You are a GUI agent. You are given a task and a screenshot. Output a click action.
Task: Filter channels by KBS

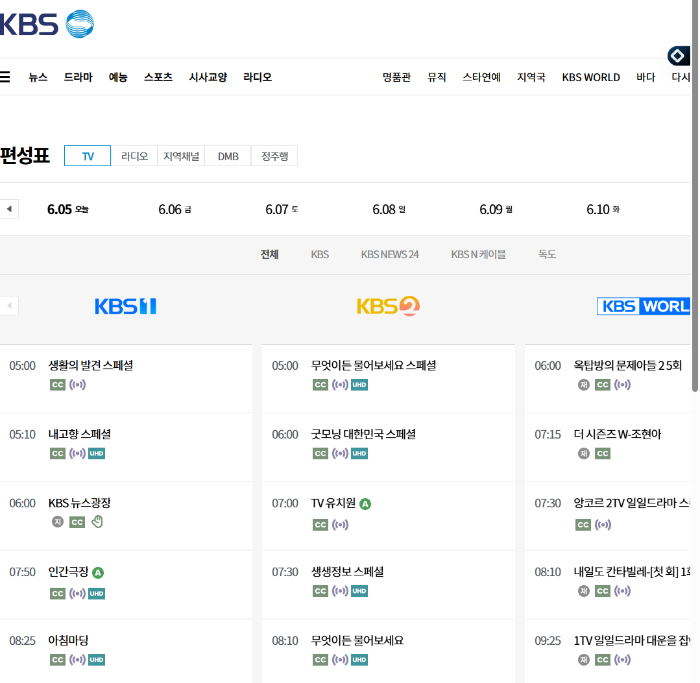coord(320,254)
